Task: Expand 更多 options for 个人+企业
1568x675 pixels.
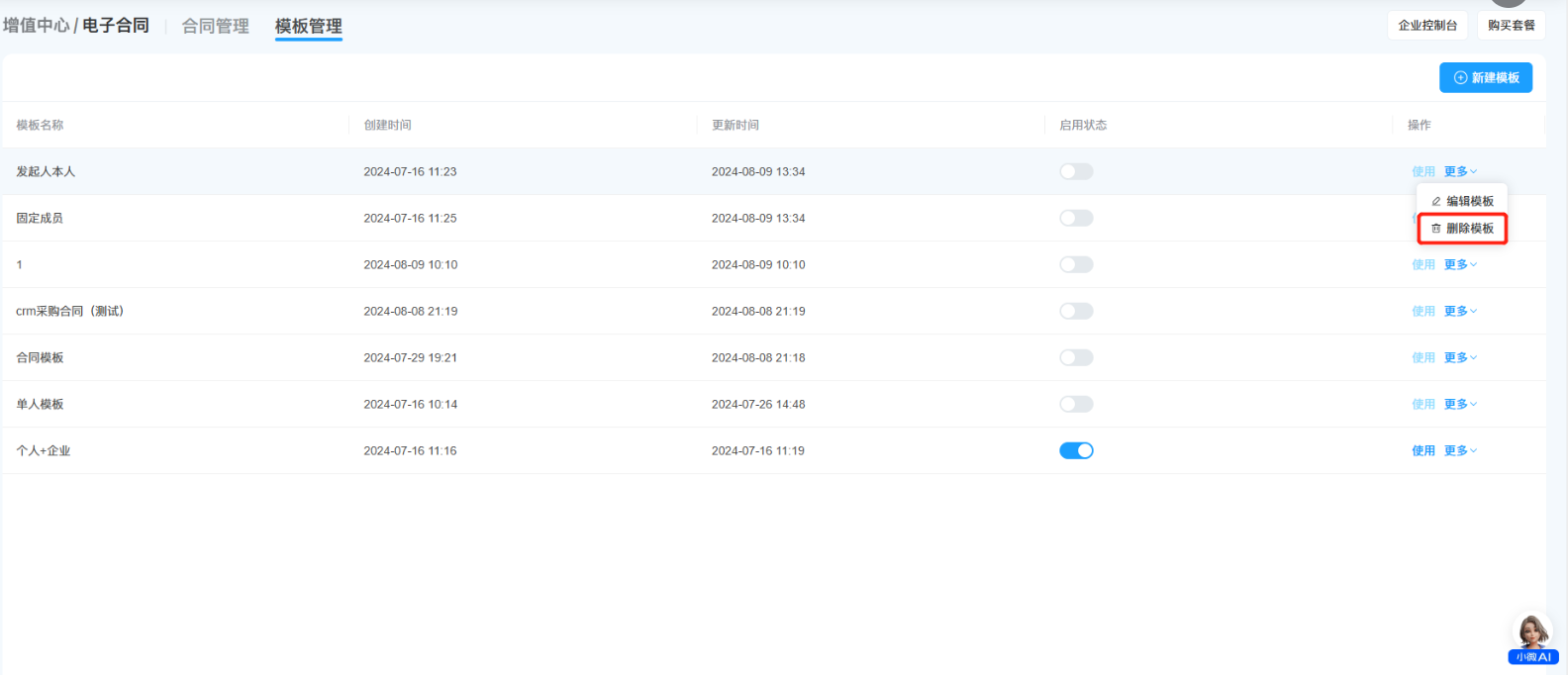Action: 1460,450
